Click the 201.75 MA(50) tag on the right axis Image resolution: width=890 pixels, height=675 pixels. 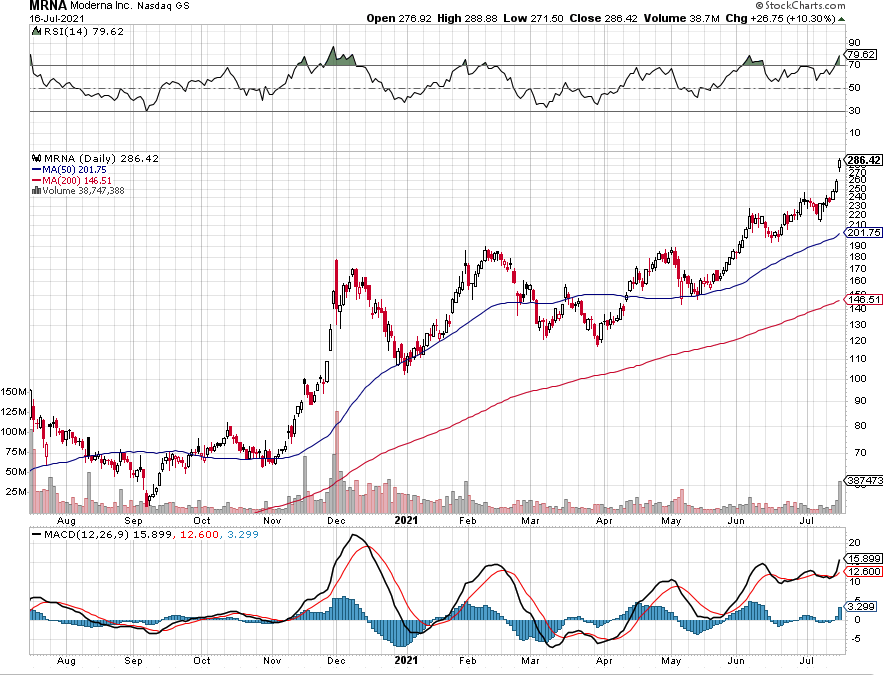click(864, 233)
